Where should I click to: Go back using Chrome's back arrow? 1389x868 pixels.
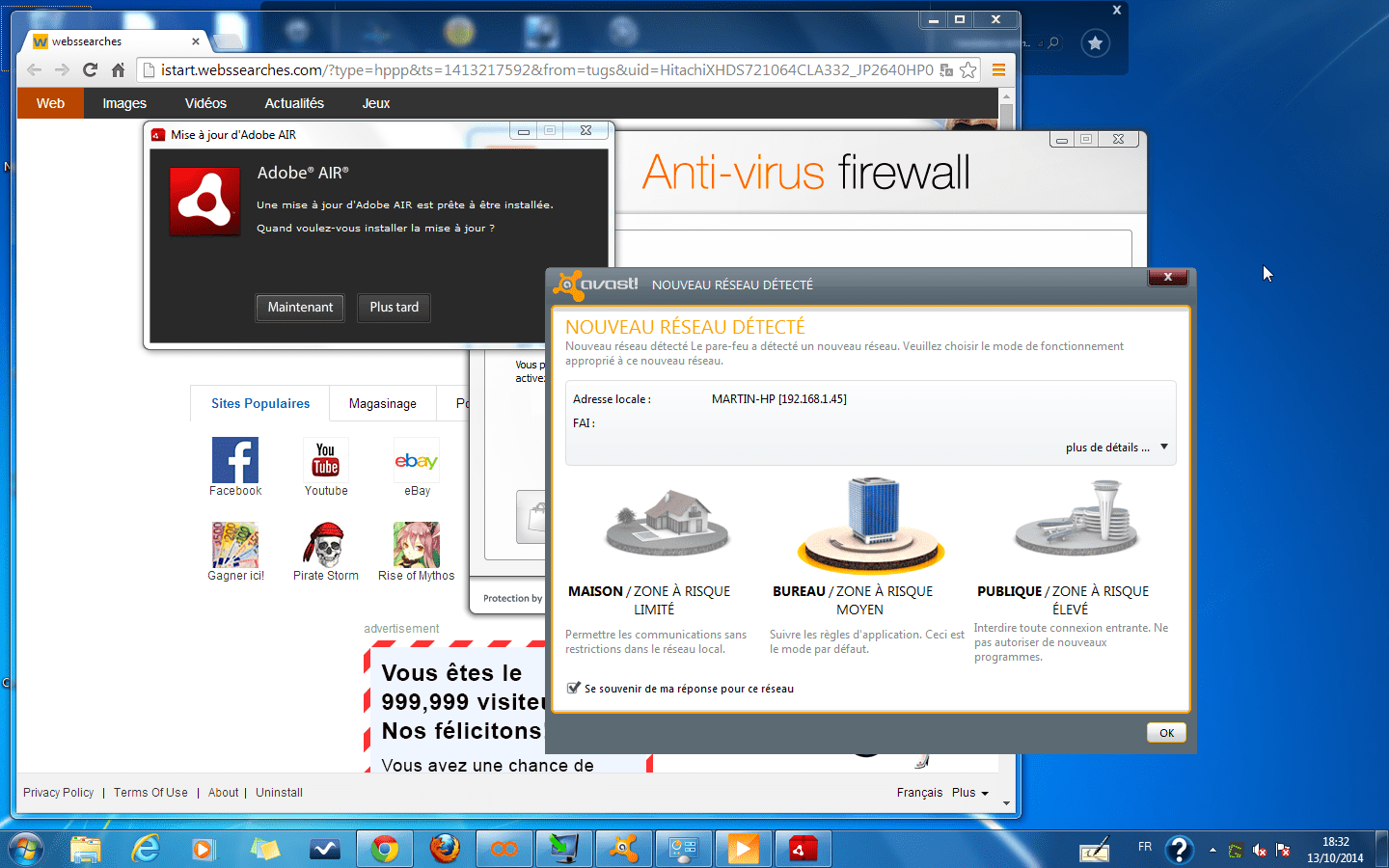tap(34, 69)
